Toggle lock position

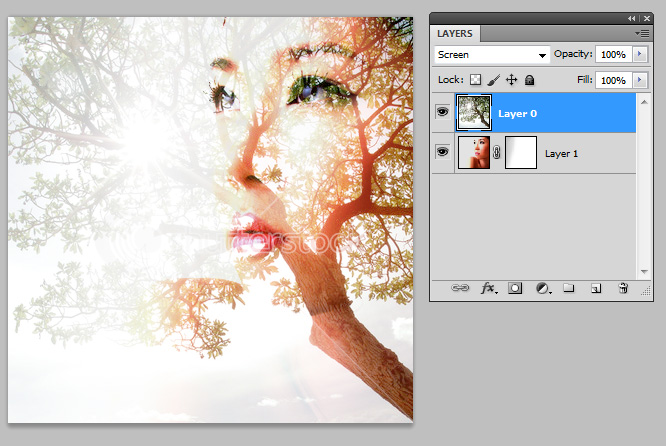[511, 80]
